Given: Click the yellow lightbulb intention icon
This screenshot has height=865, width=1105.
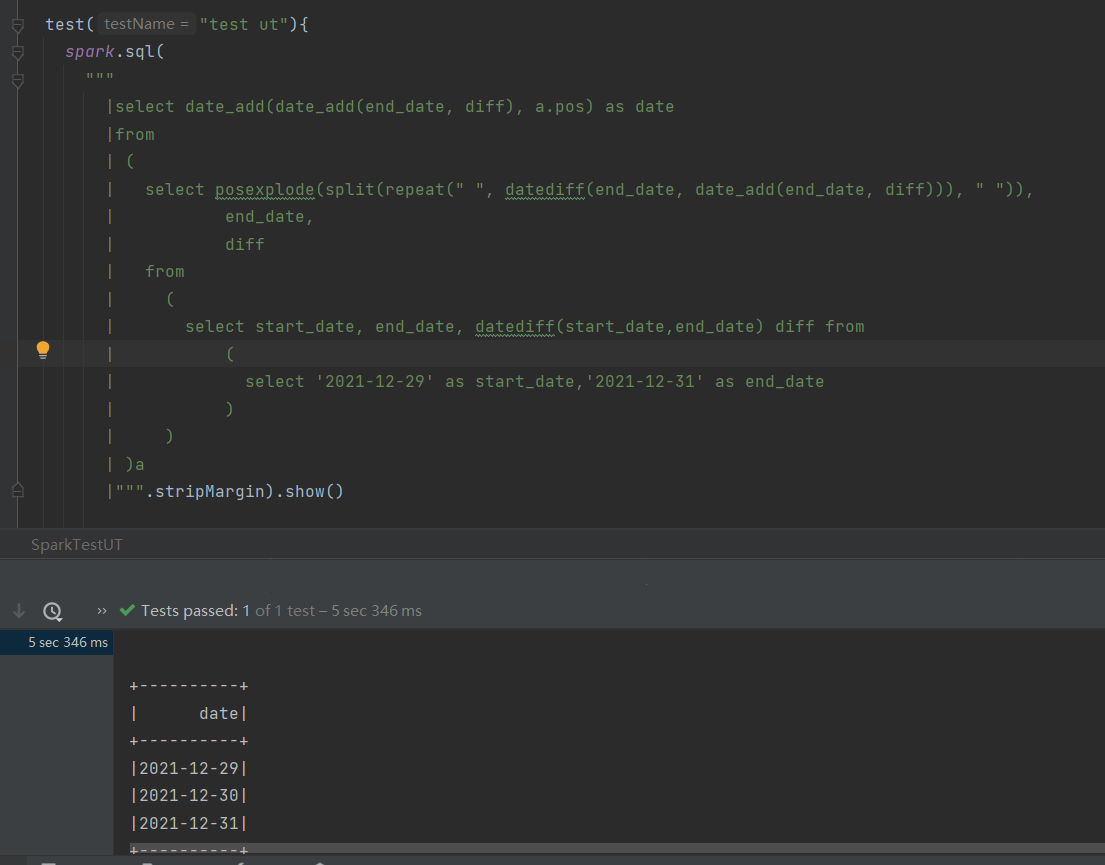Looking at the screenshot, I should point(43,350).
